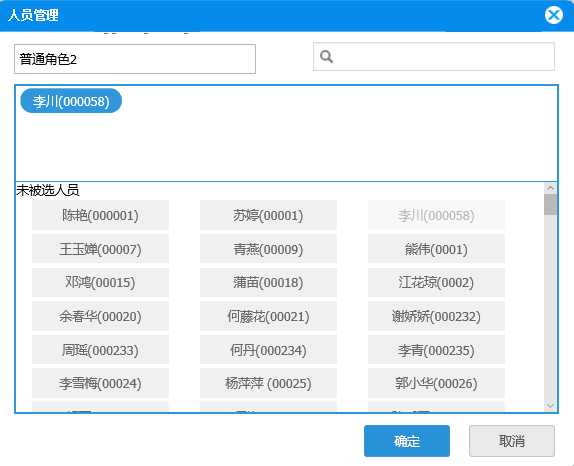The image size is (574, 466).
Task: Select 李雪梅(00024) entry
Action: pyautogui.click(x=100, y=383)
